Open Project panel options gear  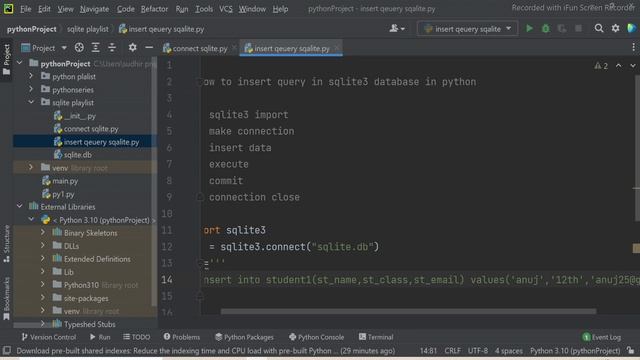132,48
